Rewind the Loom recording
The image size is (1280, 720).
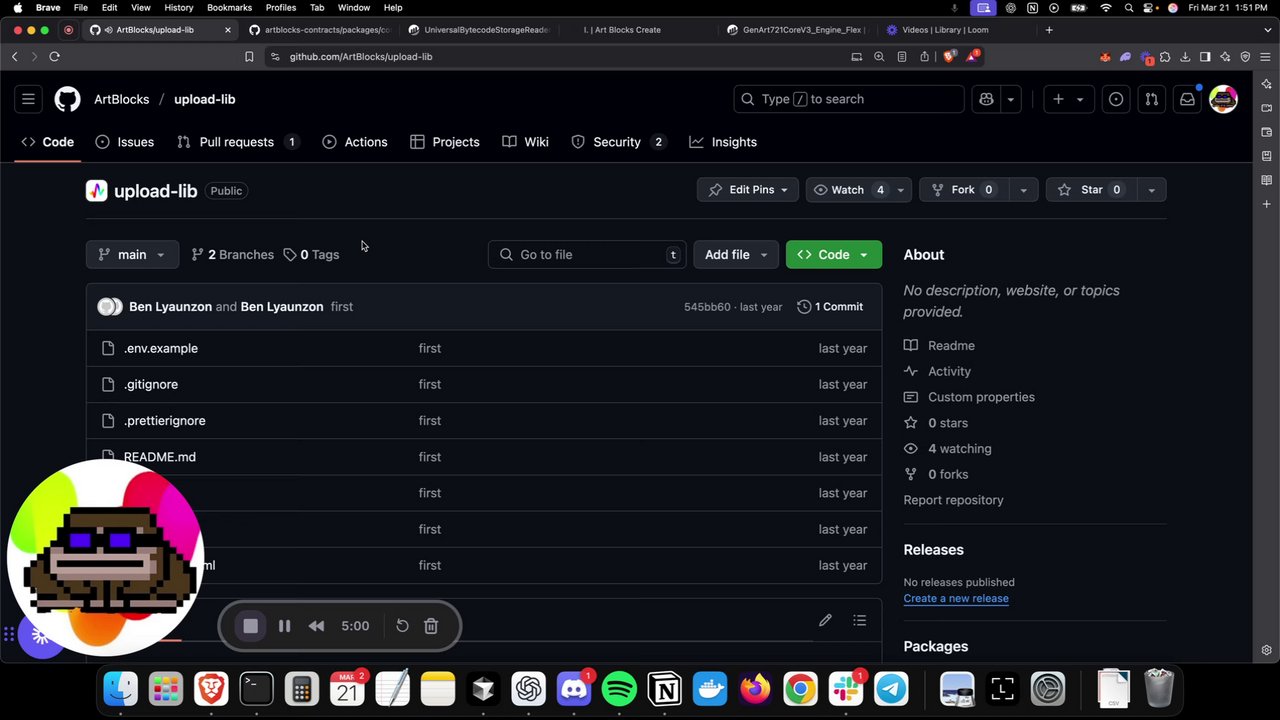coord(316,626)
